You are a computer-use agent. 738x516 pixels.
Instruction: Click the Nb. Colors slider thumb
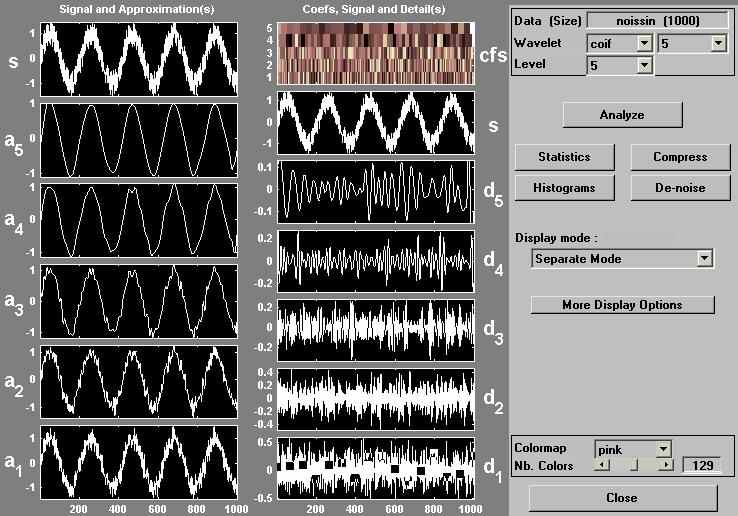click(634, 465)
